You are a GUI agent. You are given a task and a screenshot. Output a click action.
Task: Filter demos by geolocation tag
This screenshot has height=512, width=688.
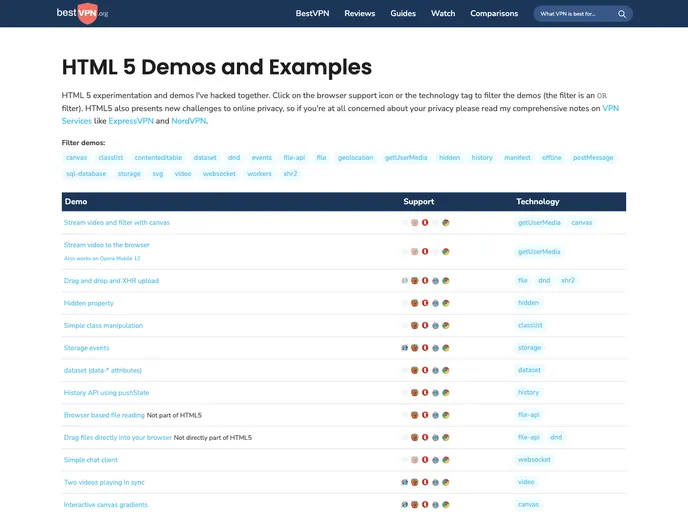click(355, 158)
